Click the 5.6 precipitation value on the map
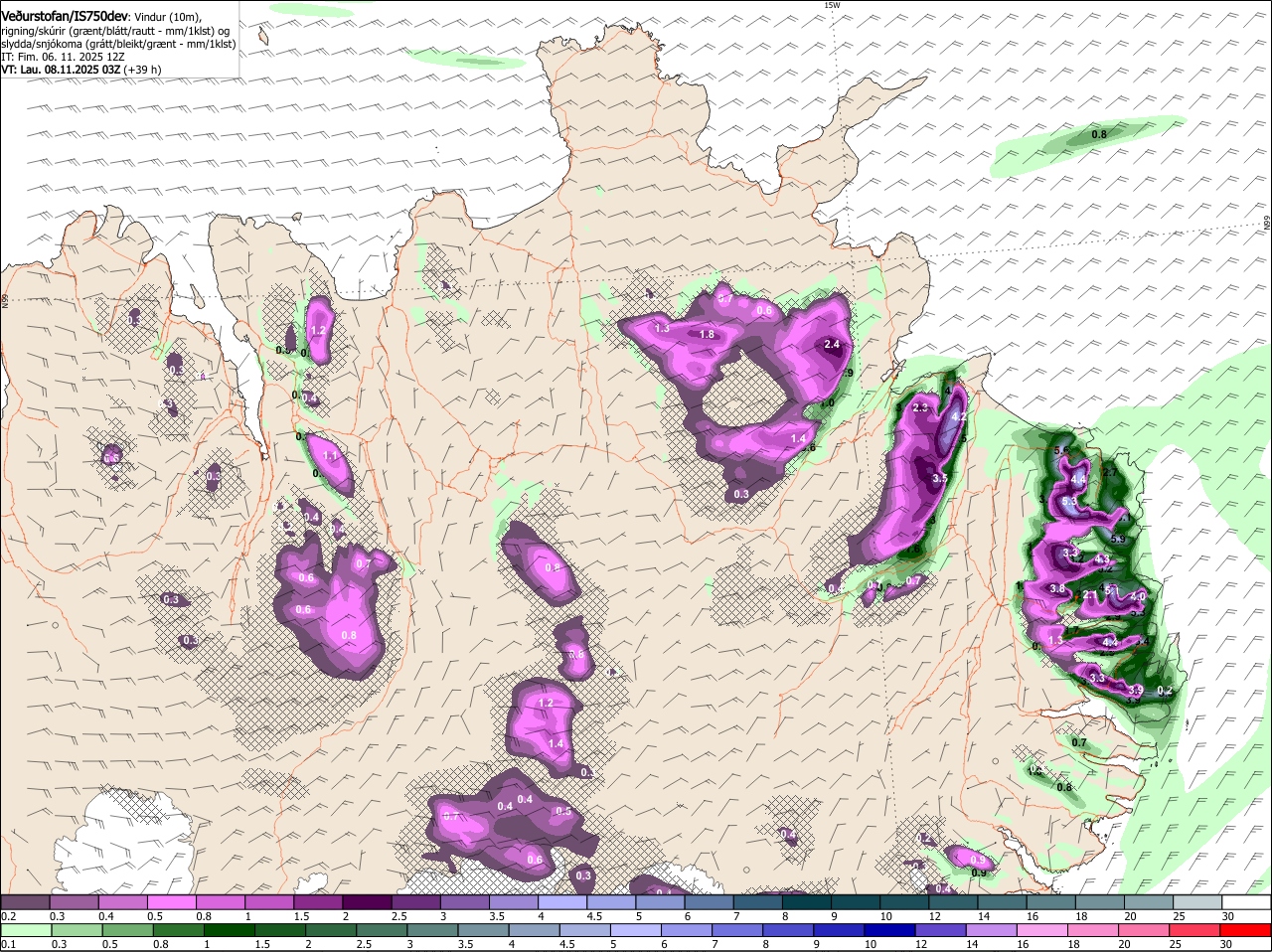1272x952 pixels. (x=1061, y=450)
